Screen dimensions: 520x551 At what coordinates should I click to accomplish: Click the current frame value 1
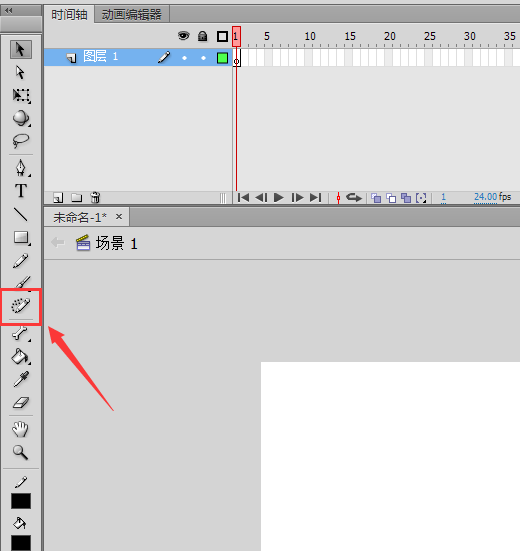[x=443, y=197]
